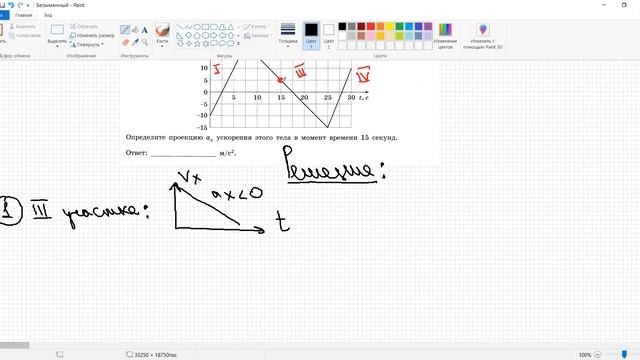The width and height of the screenshot is (640, 360).
Task: Choose the yellow palette color
Action: click(x=390, y=27)
